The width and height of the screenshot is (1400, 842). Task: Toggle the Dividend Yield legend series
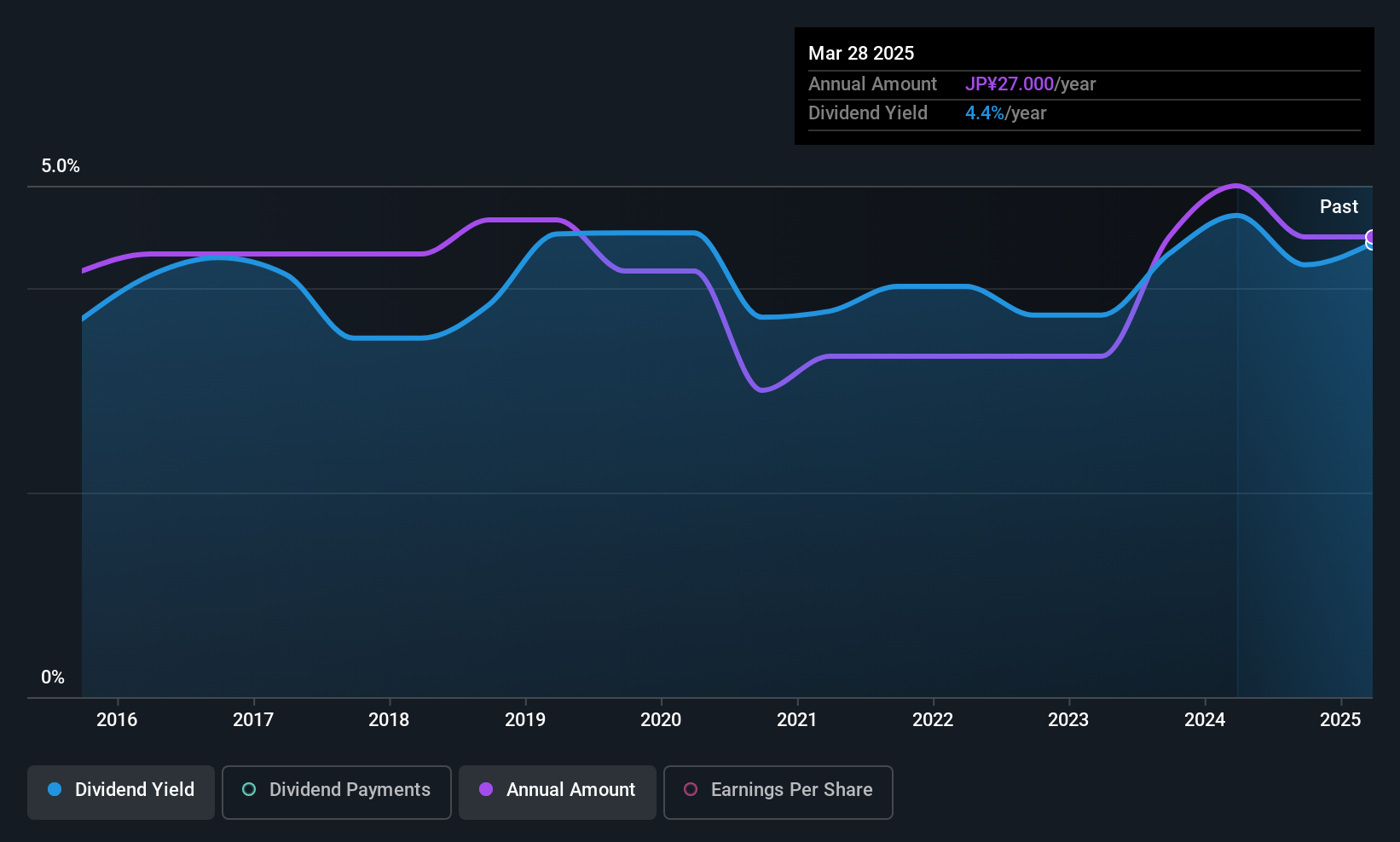(121, 793)
